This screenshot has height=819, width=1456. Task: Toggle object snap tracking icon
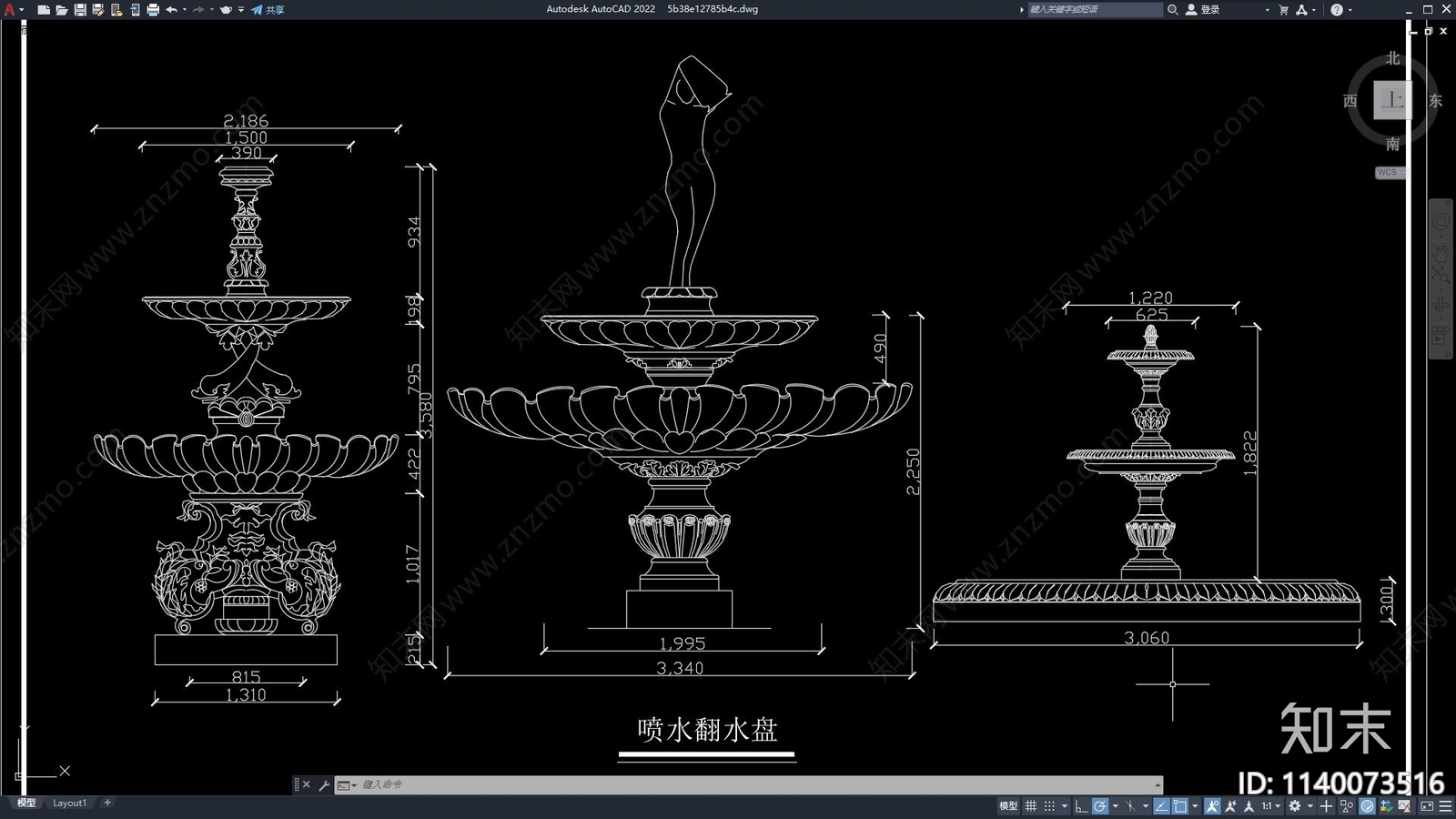click(x=1161, y=806)
